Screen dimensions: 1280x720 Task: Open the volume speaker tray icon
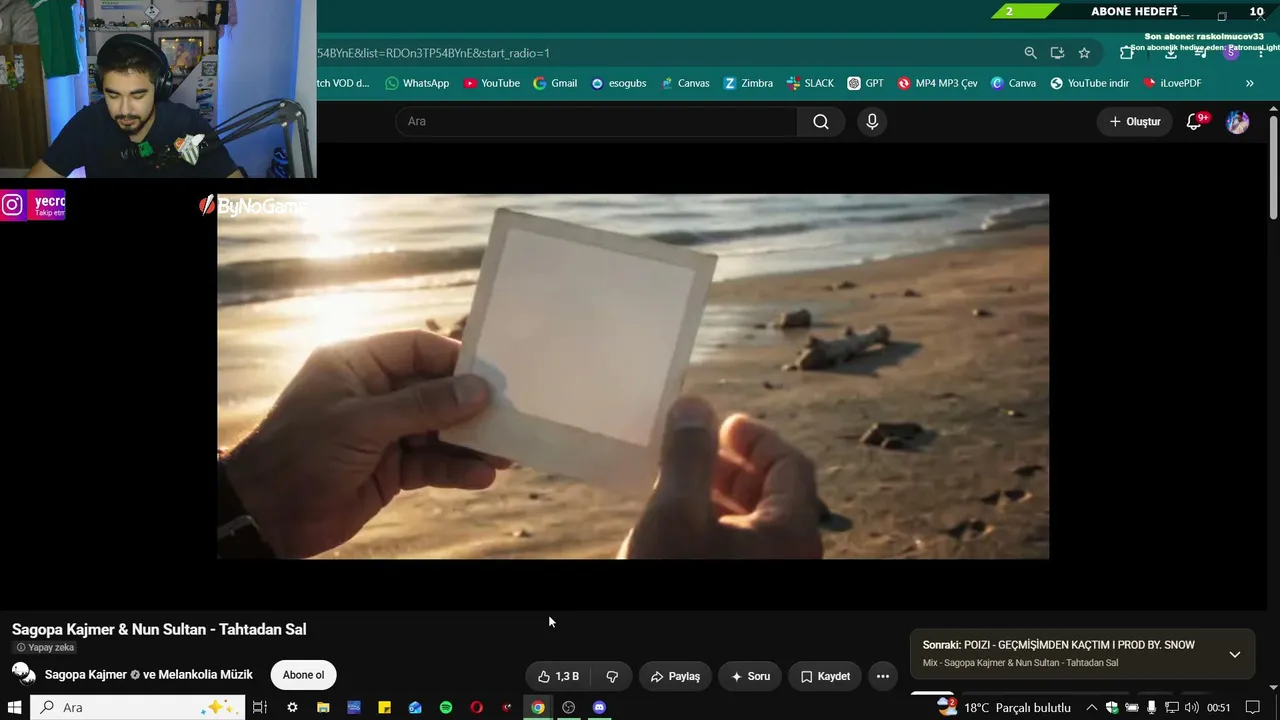click(1191, 707)
